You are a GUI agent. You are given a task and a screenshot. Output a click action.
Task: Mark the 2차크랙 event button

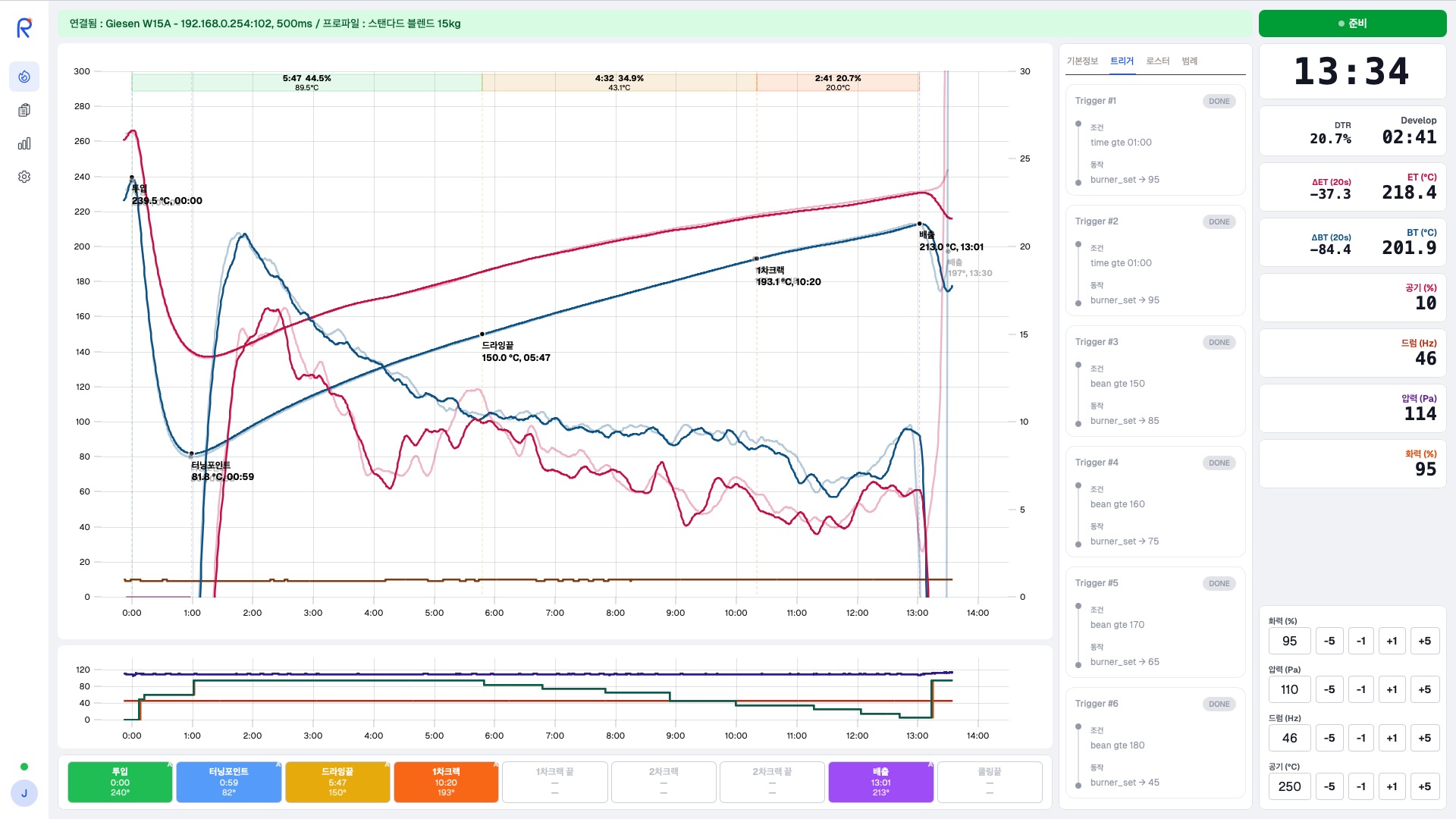663,782
